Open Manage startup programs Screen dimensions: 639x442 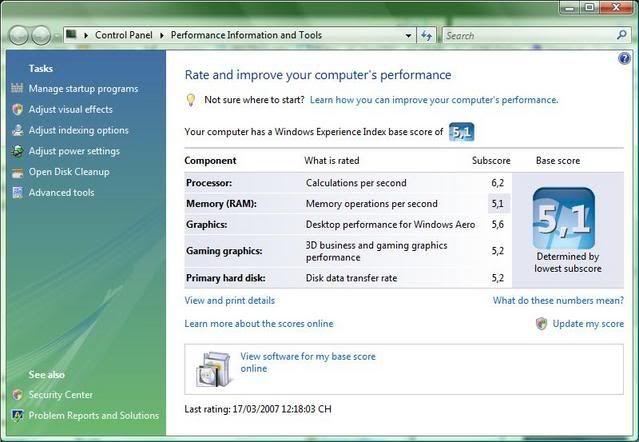83,88
